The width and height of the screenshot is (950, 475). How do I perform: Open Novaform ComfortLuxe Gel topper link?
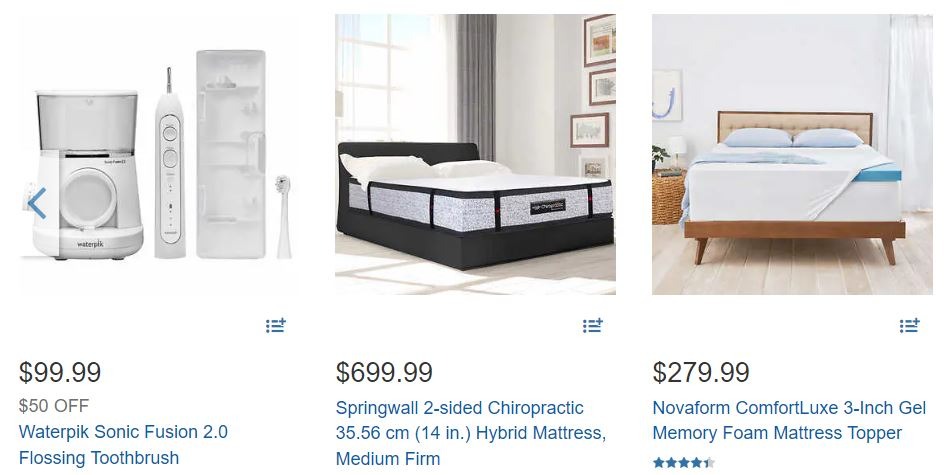coord(789,420)
